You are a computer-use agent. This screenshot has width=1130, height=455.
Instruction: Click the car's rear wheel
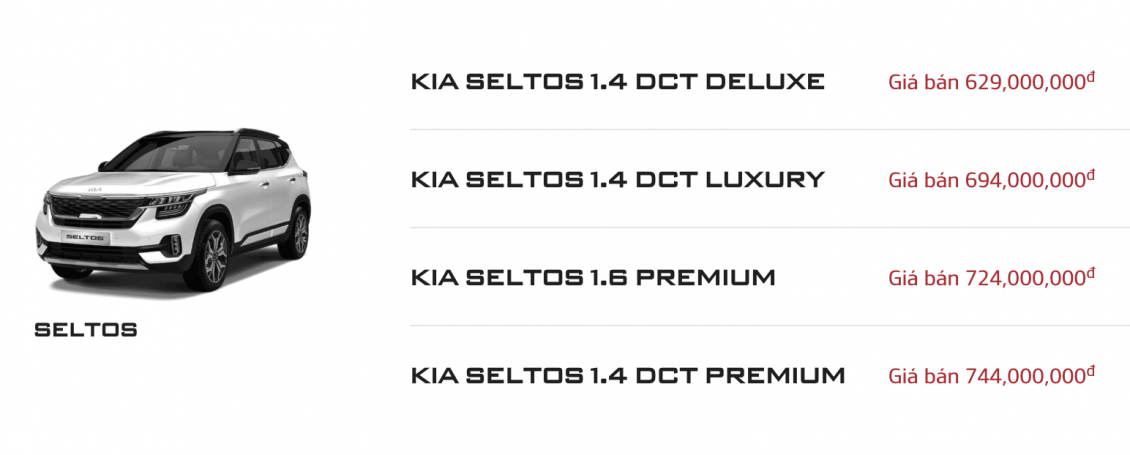pos(300,234)
